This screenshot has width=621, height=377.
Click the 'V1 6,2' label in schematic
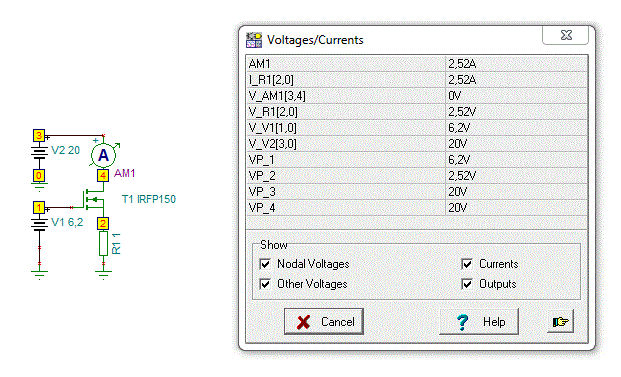coord(67,222)
